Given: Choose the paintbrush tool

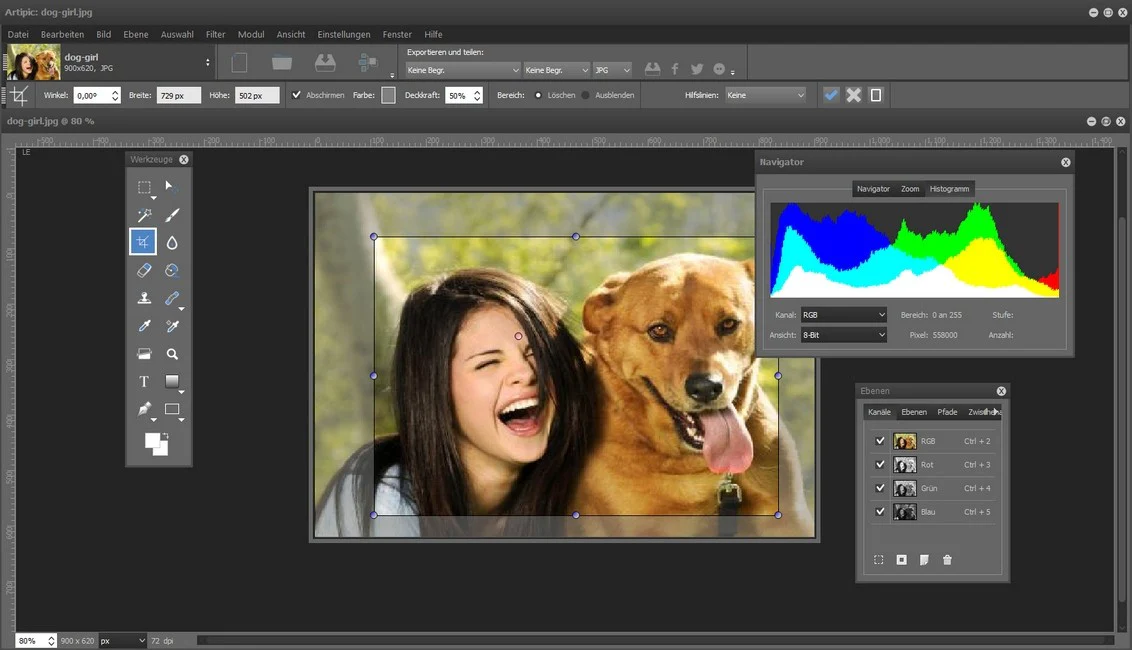Looking at the screenshot, I should [172, 214].
